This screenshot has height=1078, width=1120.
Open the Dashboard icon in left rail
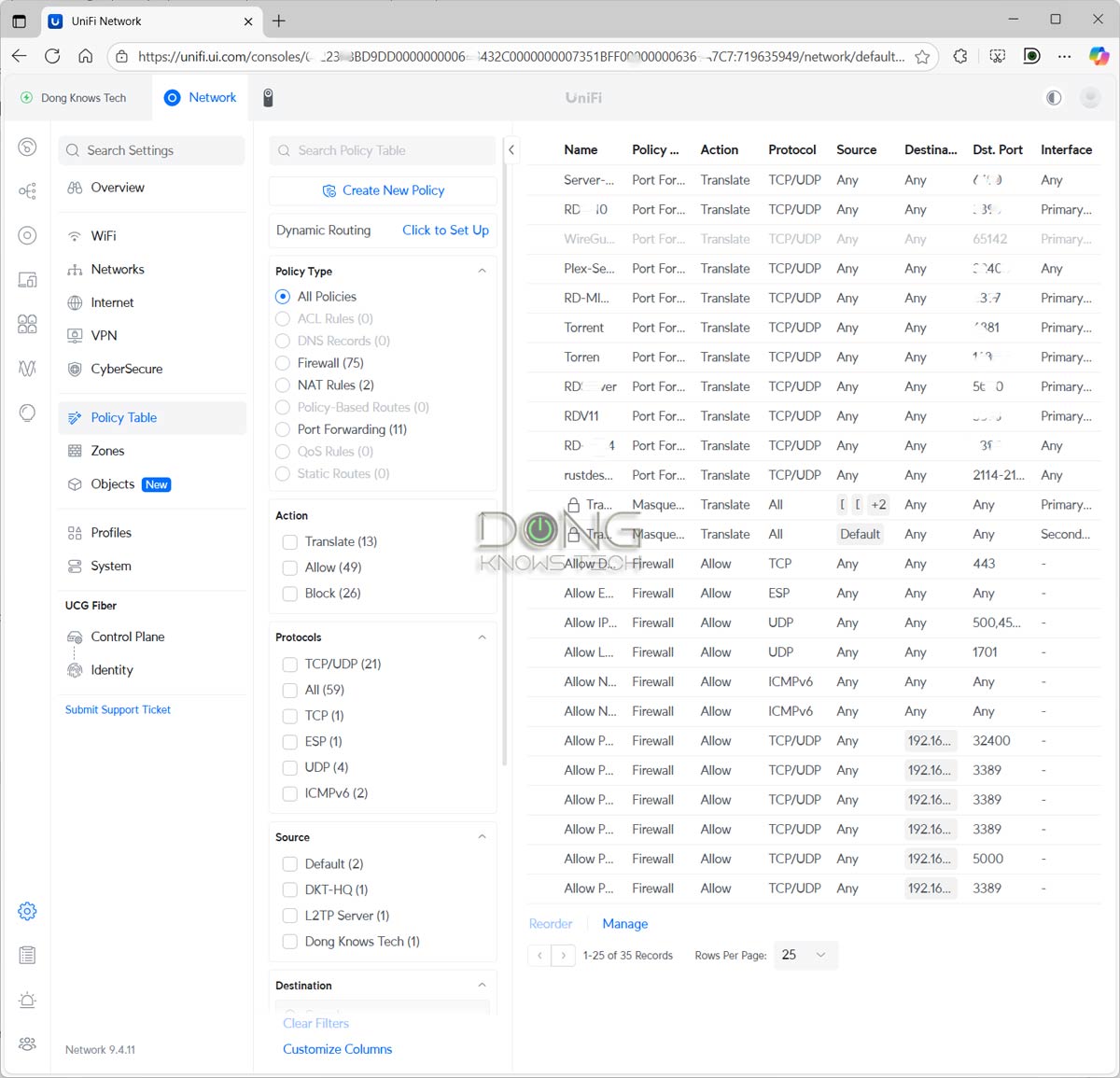[x=27, y=147]
